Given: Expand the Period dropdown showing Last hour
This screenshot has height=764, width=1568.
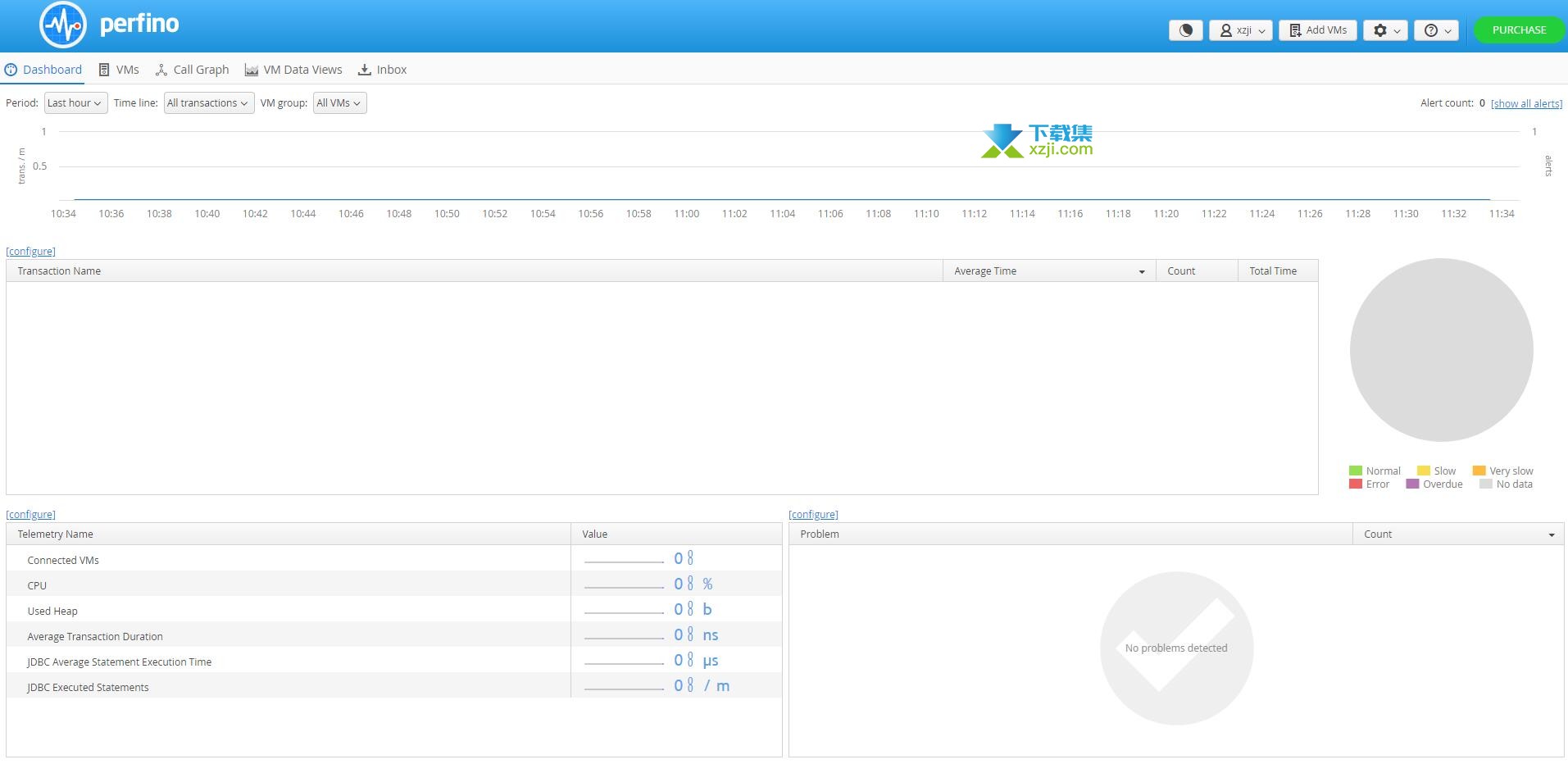Looking at the screenshot, I should pos(75,103).
